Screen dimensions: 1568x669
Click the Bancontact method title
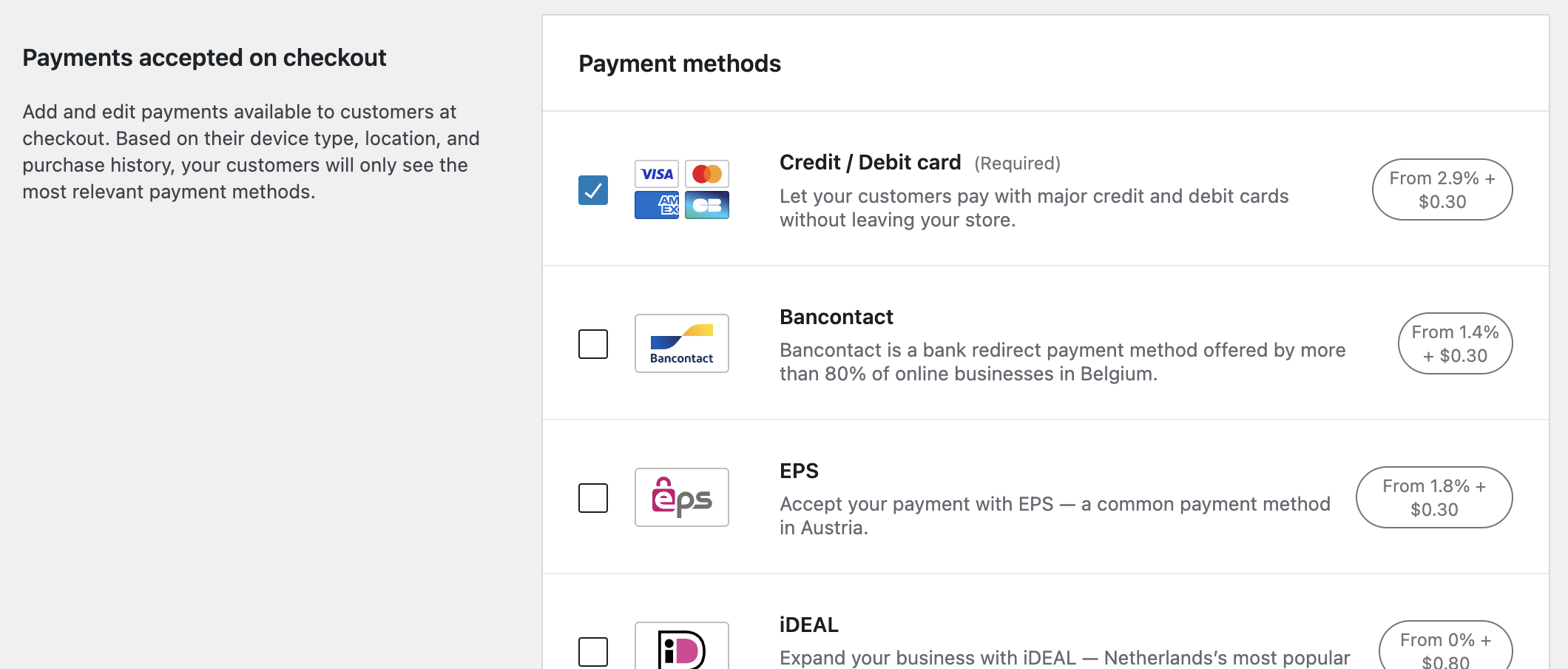[837, 317]
